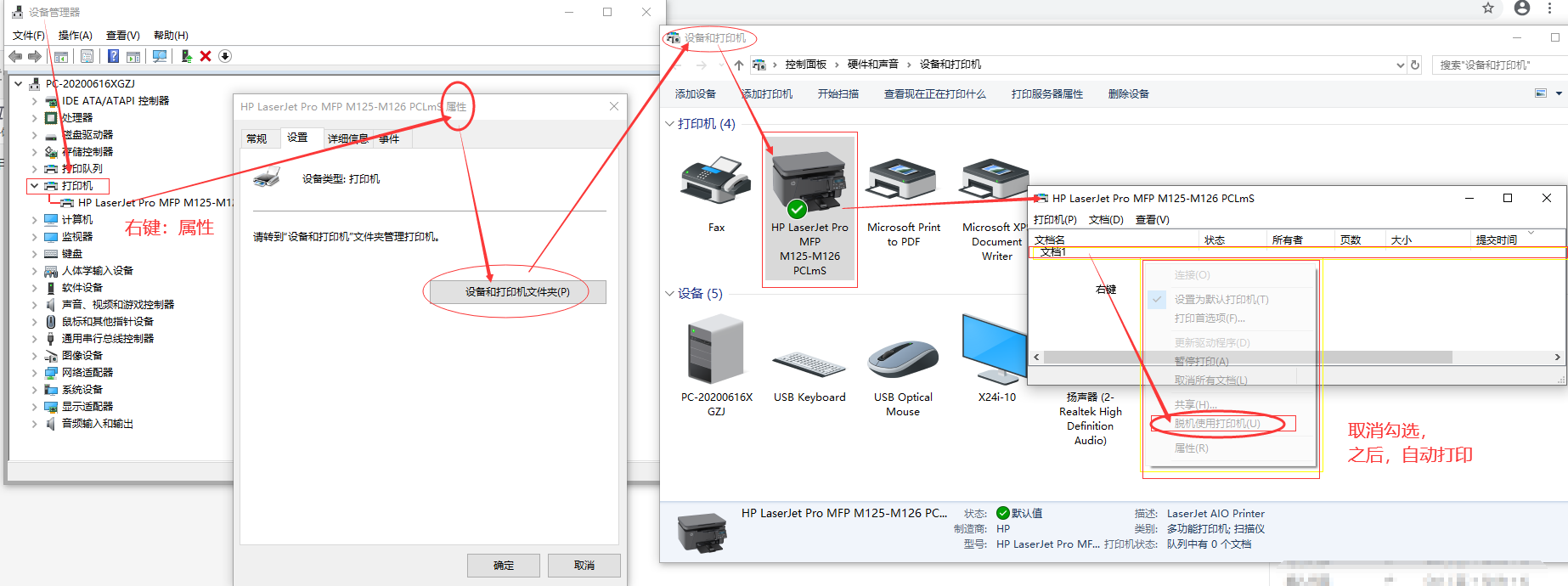Click 设备和打印机文件夹(P) button
The image size is (1568, 586).
pyautogui.click(x=517, y=292)
